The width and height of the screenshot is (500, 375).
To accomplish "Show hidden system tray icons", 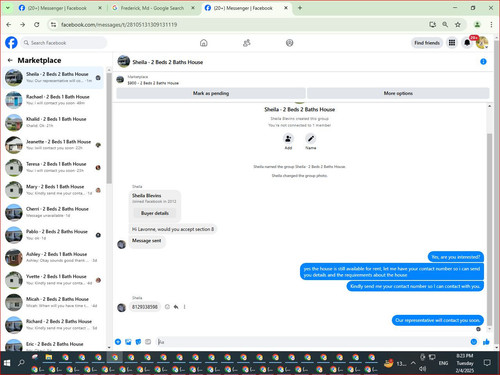I will 413,363.
